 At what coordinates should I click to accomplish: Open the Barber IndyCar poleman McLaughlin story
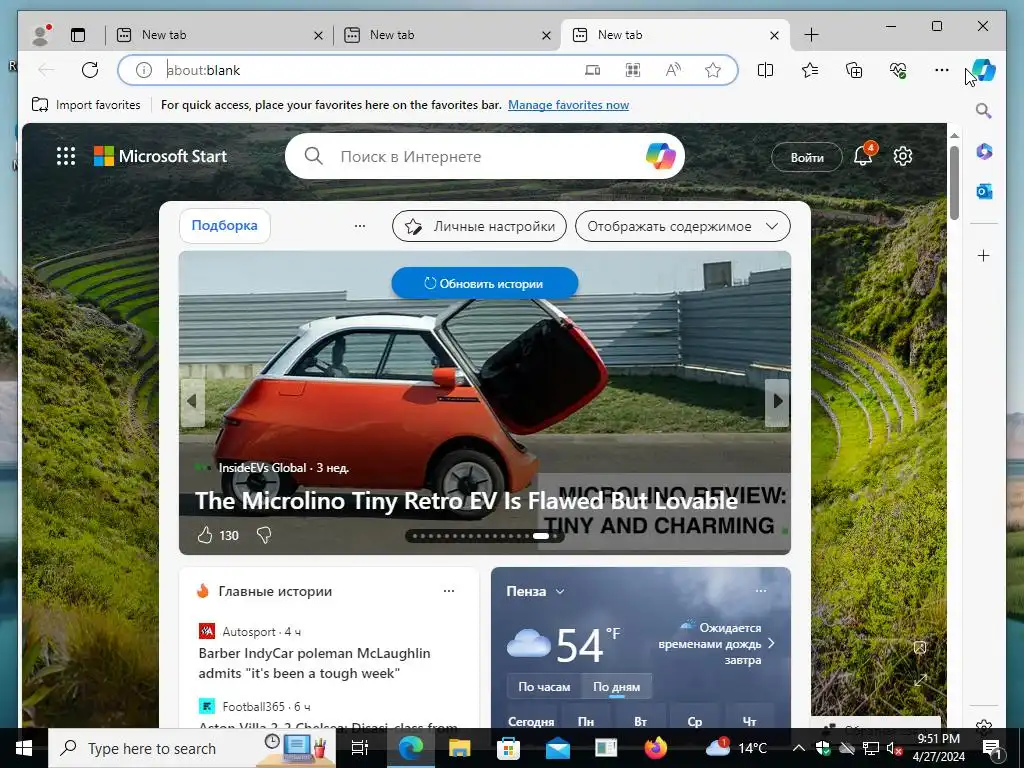pos(314,663)
